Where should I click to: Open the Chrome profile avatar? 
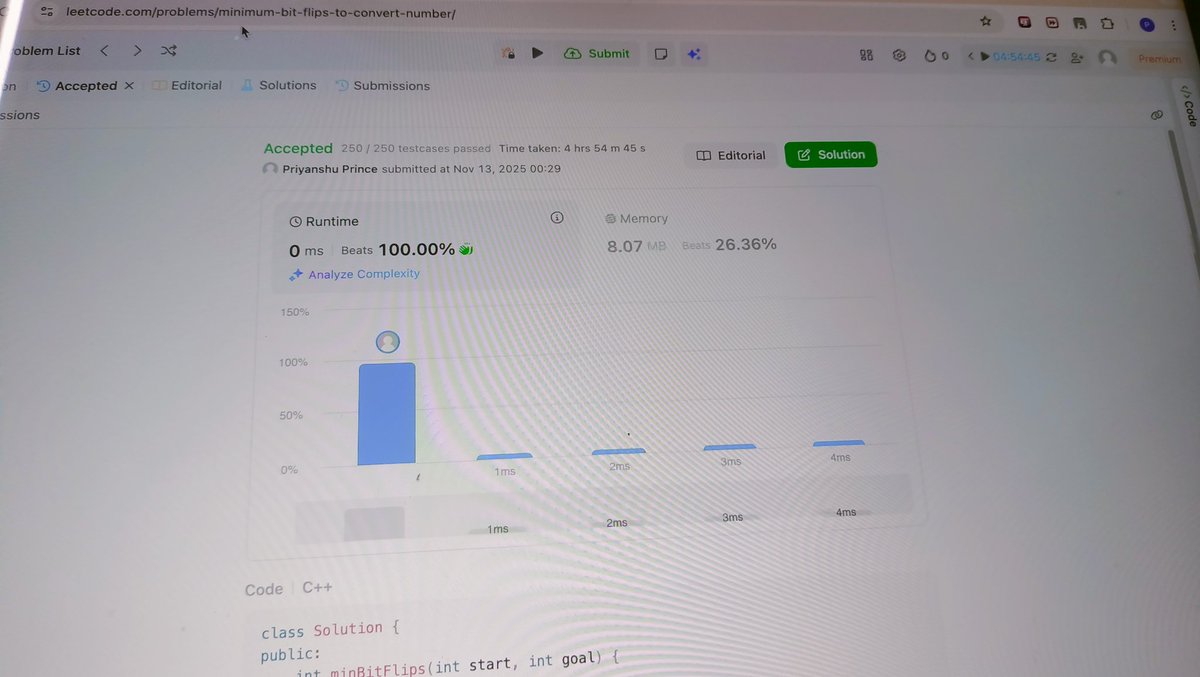[x=1146, y=24]
